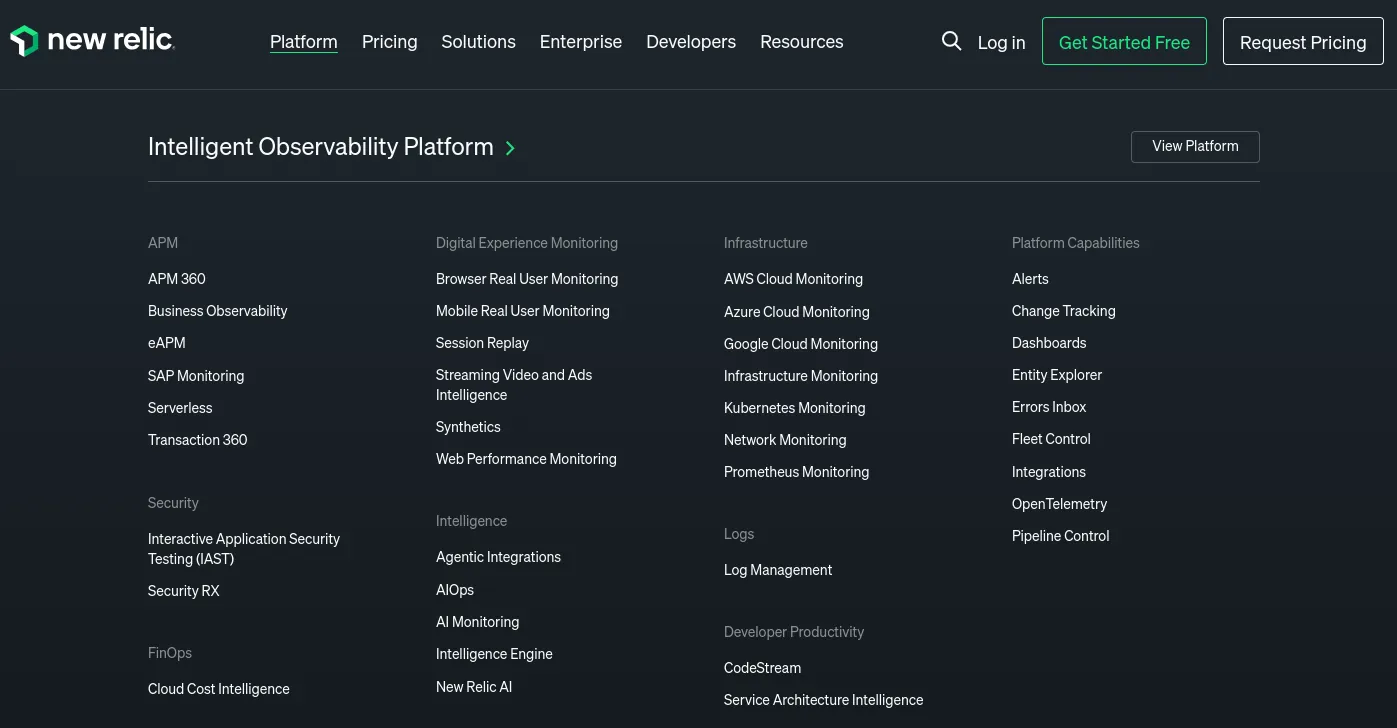Click the Get Started Free button
This screenshot has width=1397, height=728.
tap(1124, 41)
